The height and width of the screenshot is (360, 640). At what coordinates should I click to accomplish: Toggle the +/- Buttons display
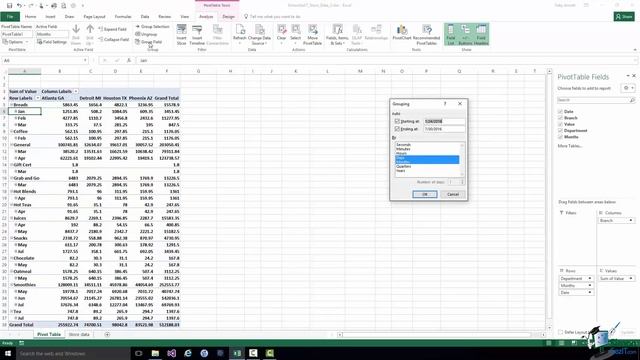point(465,34)
